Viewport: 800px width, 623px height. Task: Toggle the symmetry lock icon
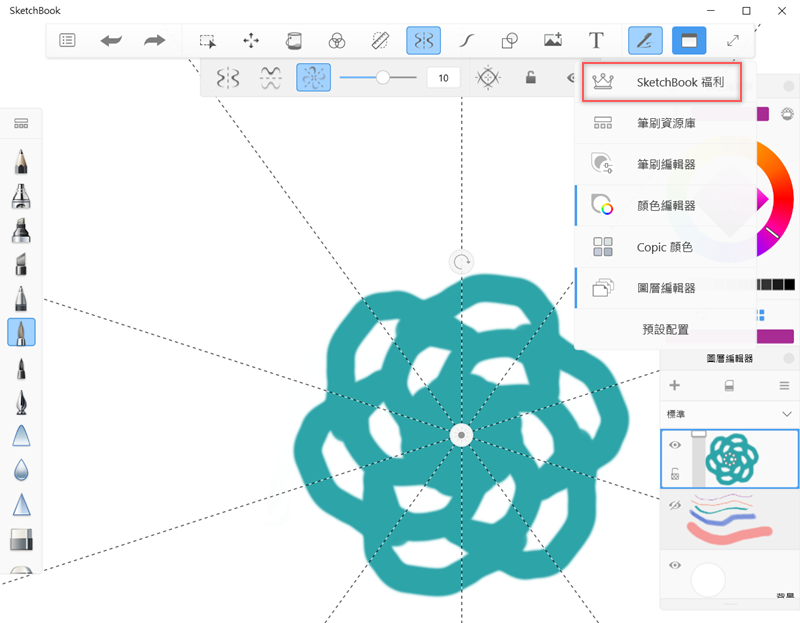point(531,77)
